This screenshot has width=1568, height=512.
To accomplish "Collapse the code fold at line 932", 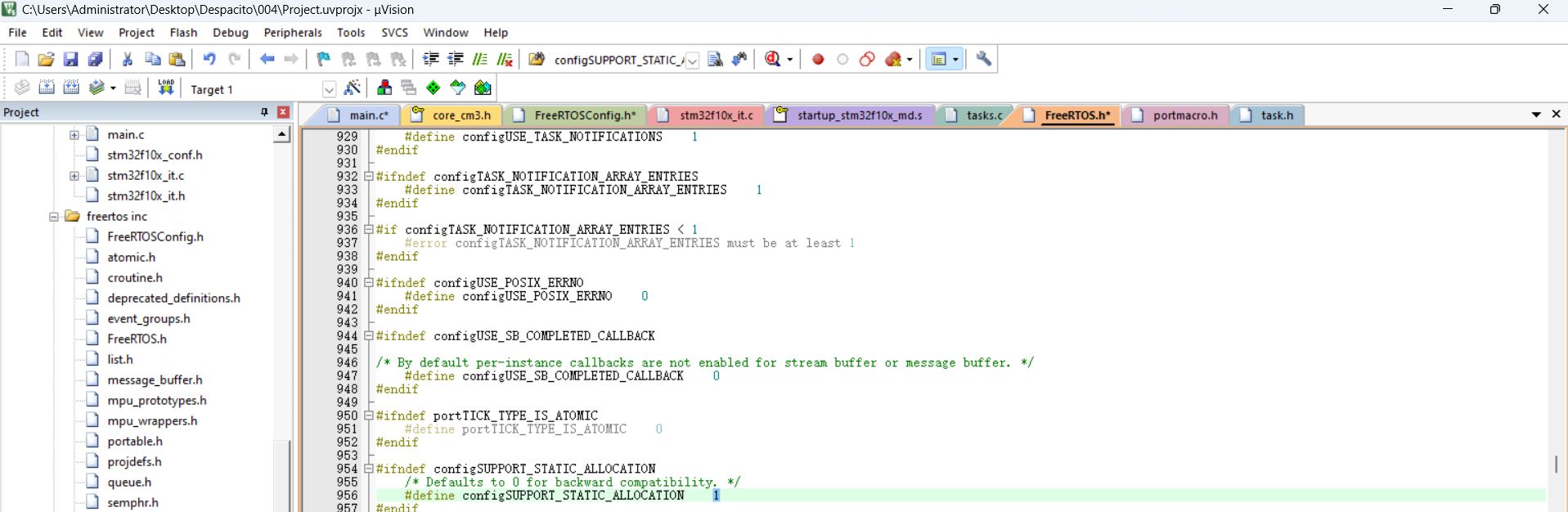I will (368, 176).
